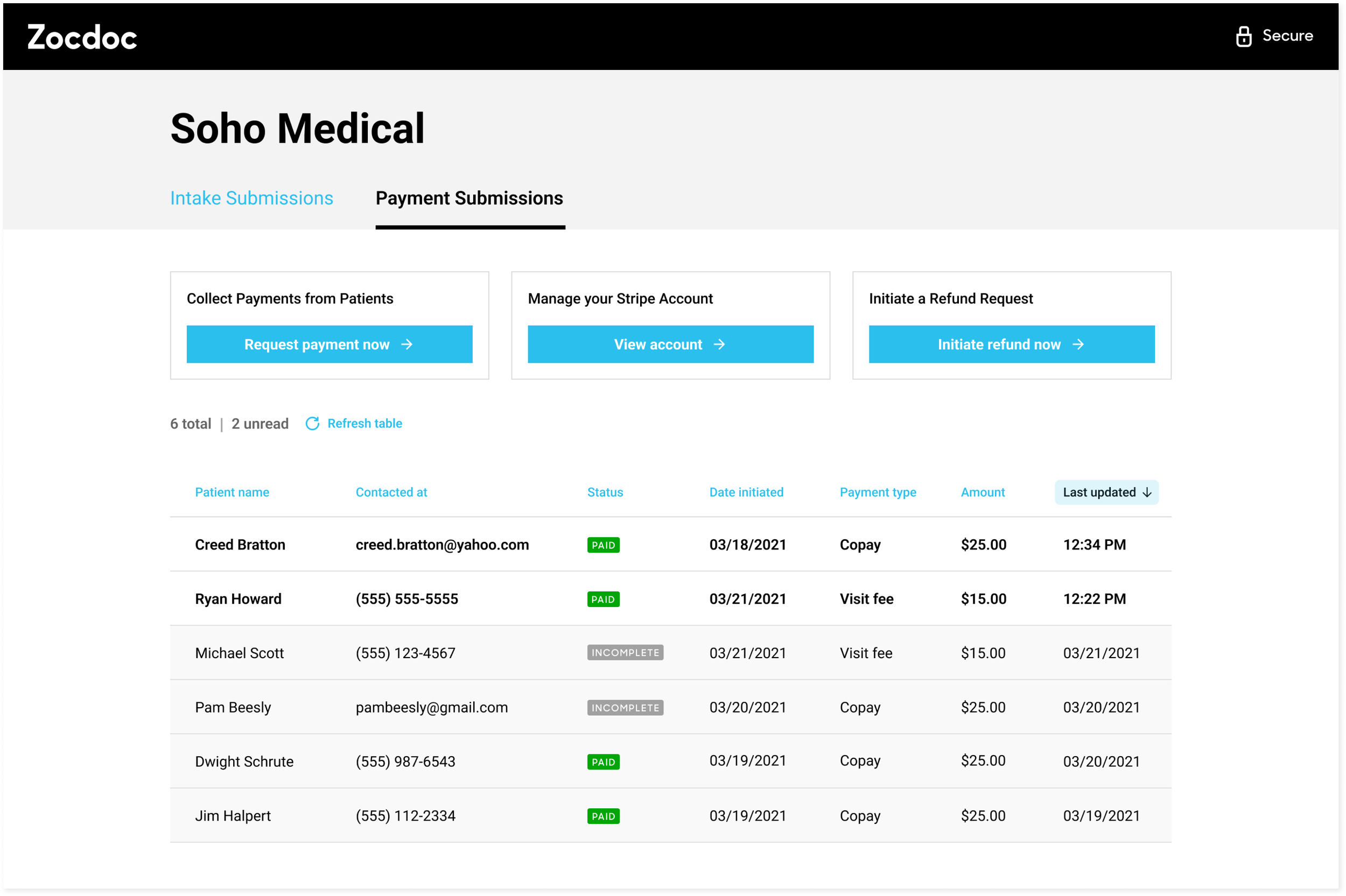Image resolution: width=1346 pixels, height=896 pixels.
Task: Start a refund with Initiate refund now
Action: 1011,344
